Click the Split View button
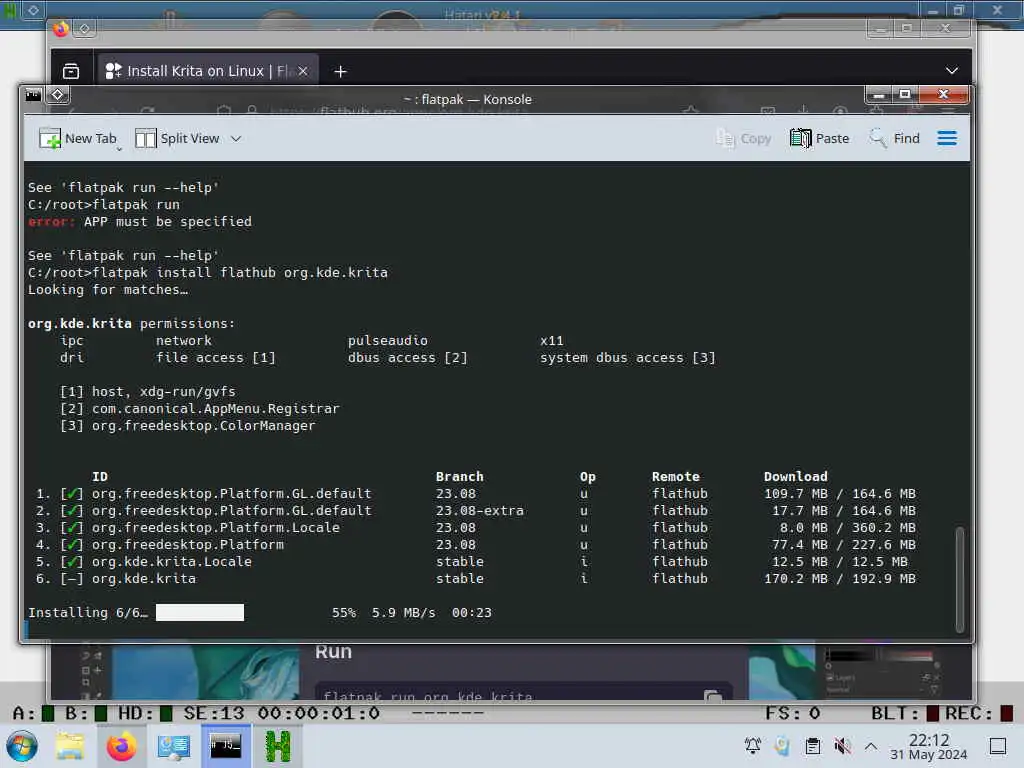 177,138
